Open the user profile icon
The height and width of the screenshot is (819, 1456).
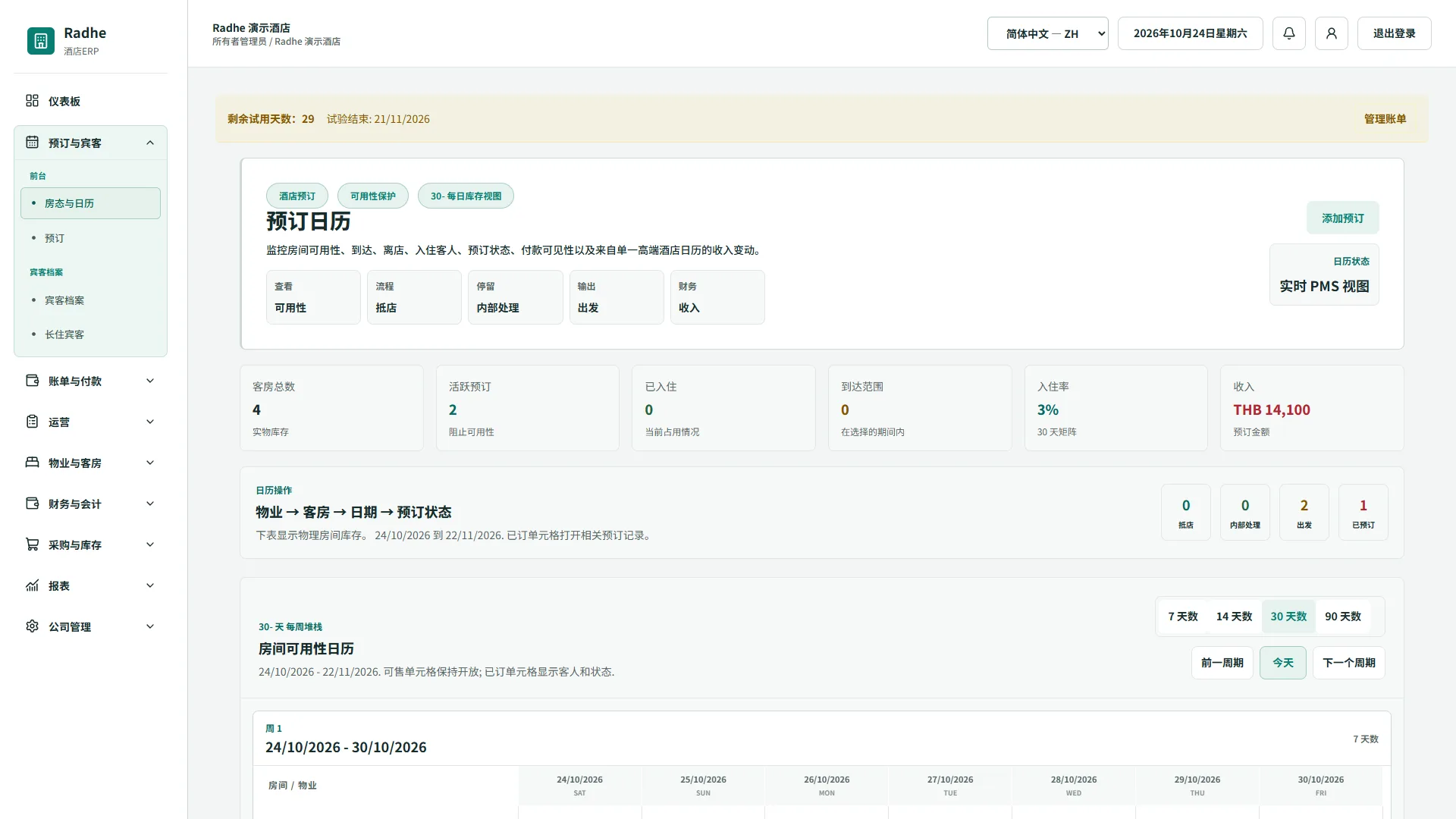[1331, 33]
